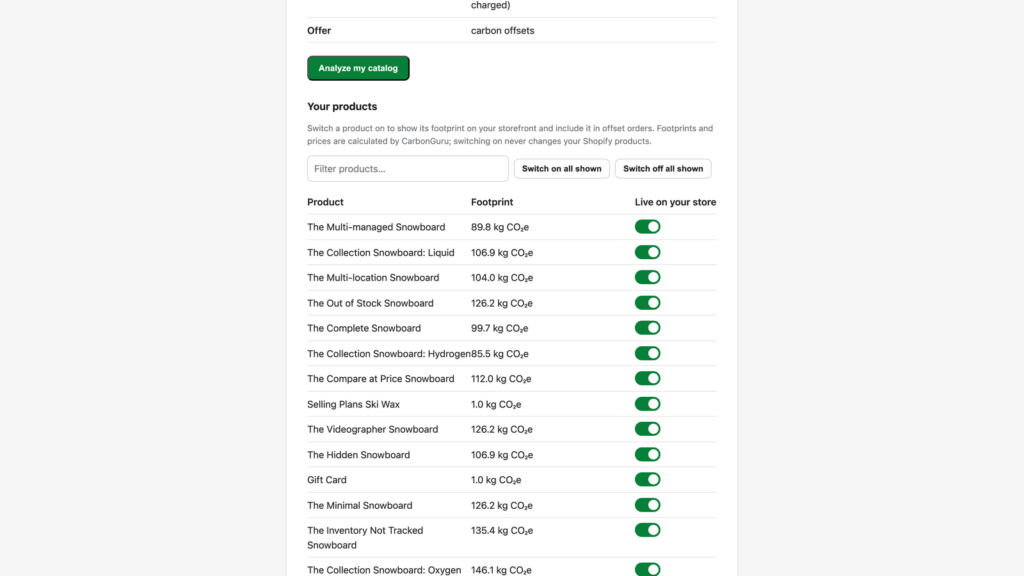Turn off The Videographer Snowboard toggle
This screenshot has height=576, width=1024.
pos(647,429)
